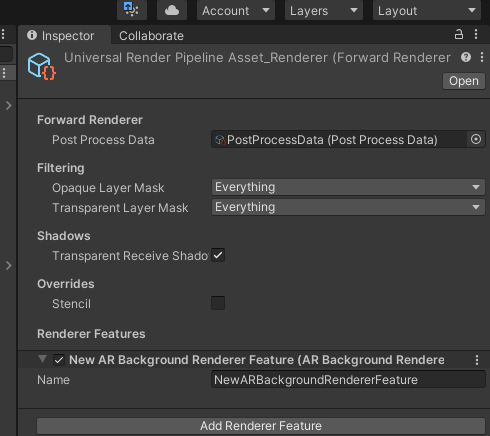Open the asset help reference icon
This screenshot has width=490, height=436.
[x=466, y=57]
